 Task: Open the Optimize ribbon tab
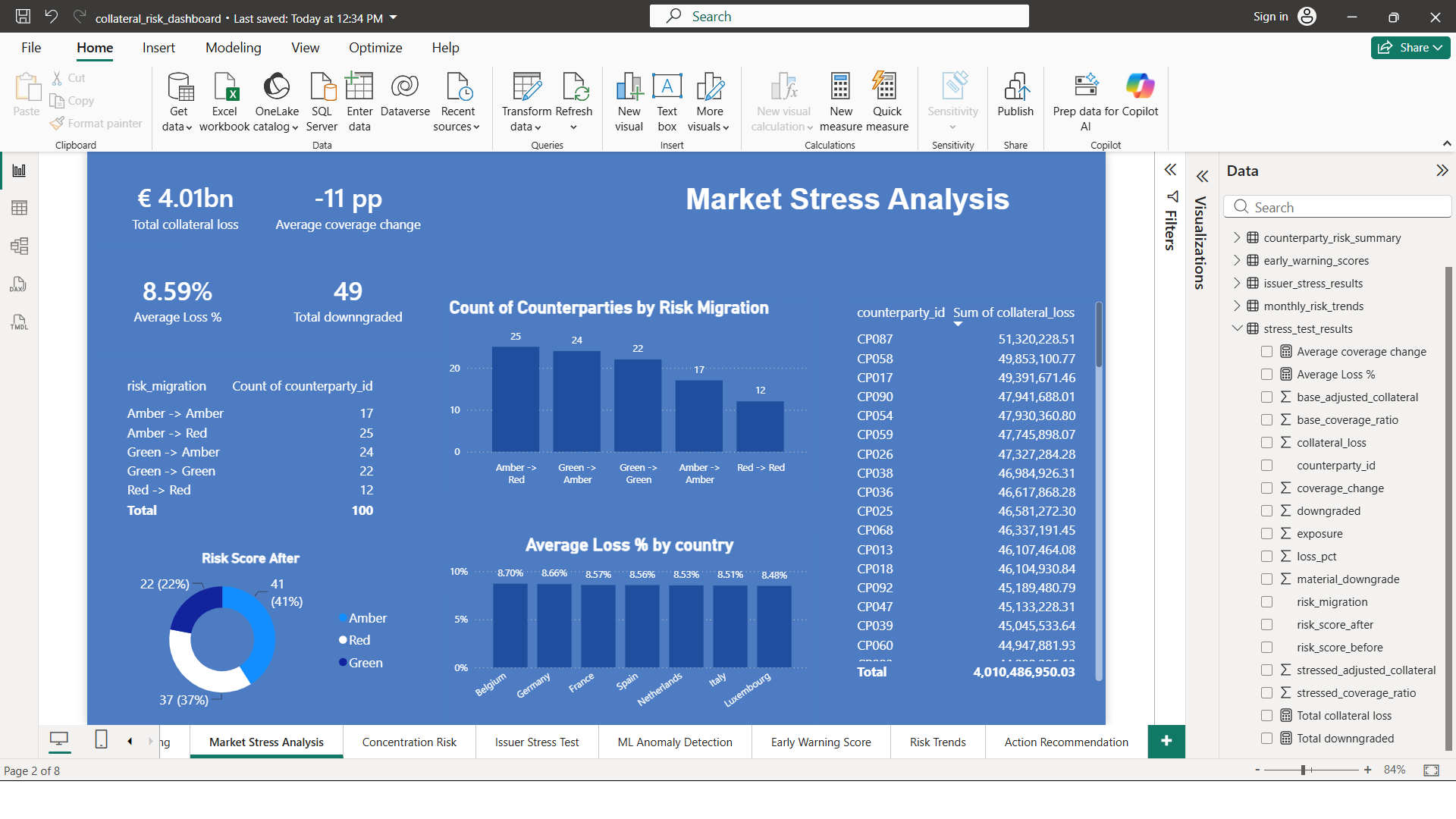375,48
